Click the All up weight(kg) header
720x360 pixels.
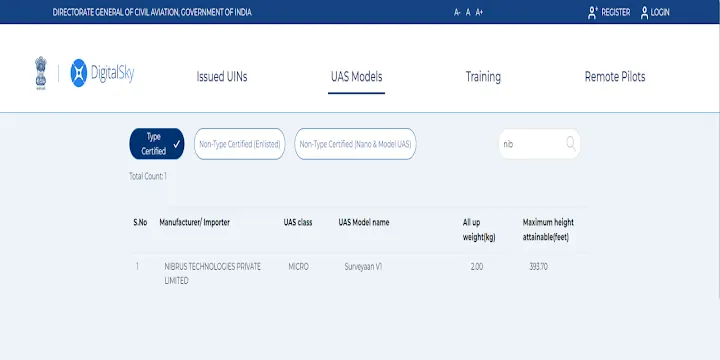pyautogui.click(x=479, y=230)
